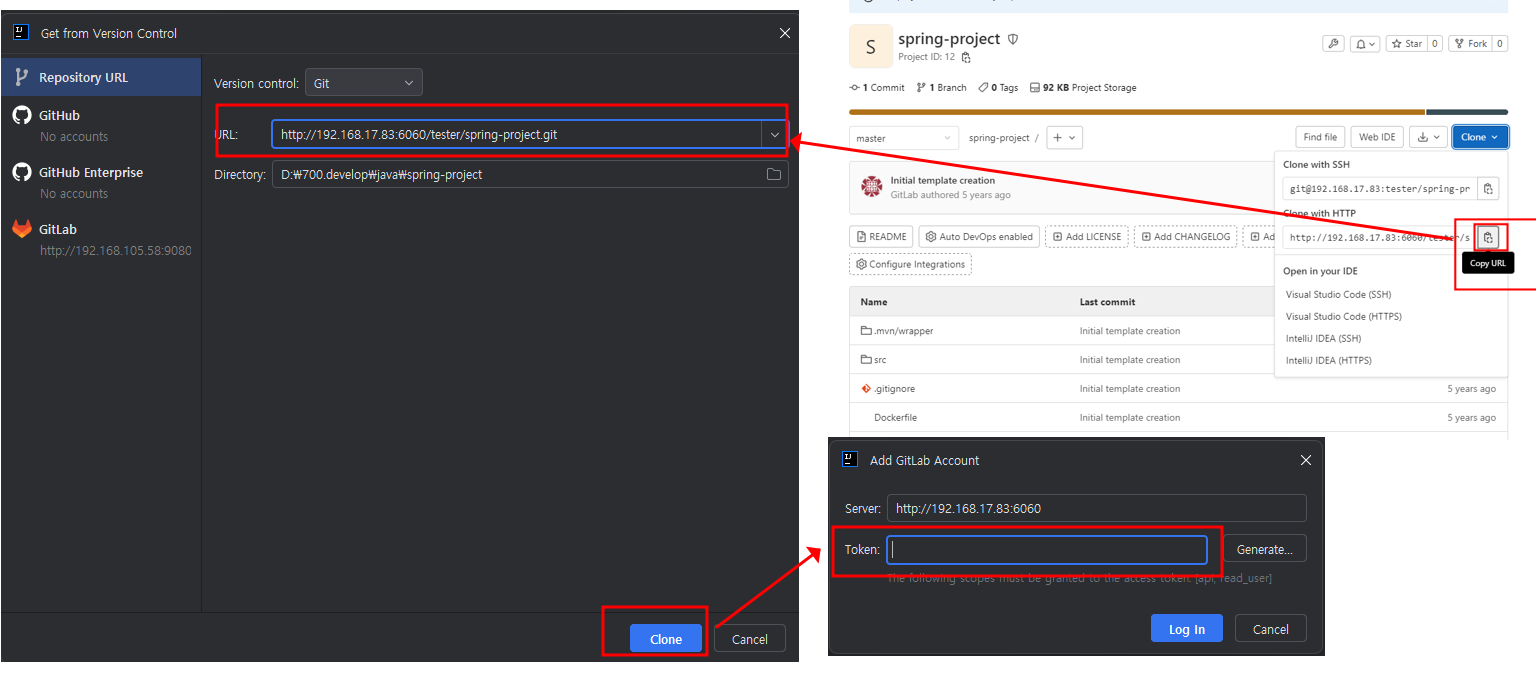1536x684 pixels.
Task: Click the Generate... token button
Action: (1264, 549)
